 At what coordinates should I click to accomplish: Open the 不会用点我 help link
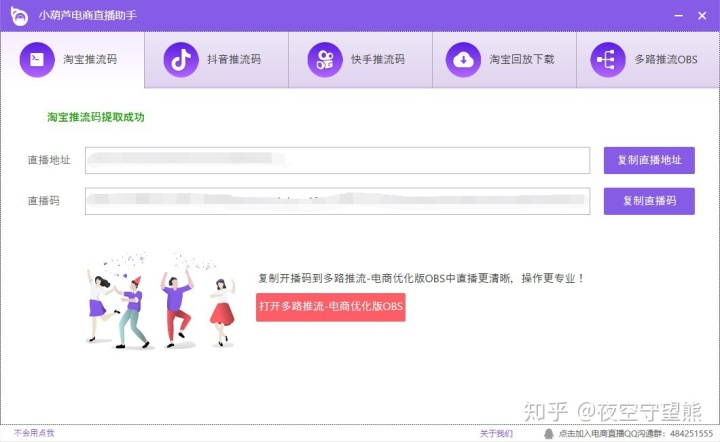[34, 433]
